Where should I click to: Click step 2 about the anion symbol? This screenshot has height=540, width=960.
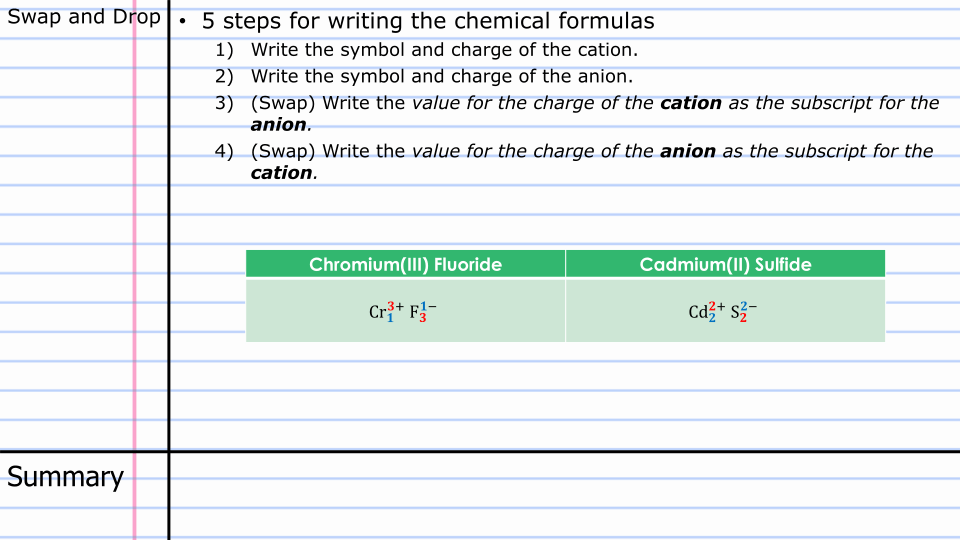coord(441,76)
